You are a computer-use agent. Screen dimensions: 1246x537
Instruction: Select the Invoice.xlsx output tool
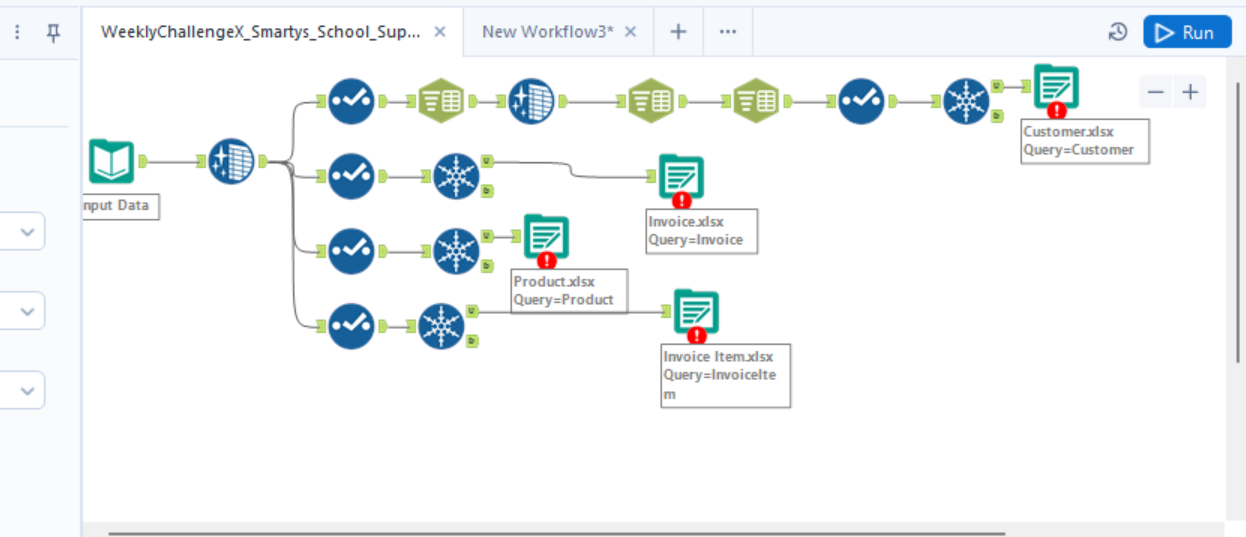click(681, 177)
